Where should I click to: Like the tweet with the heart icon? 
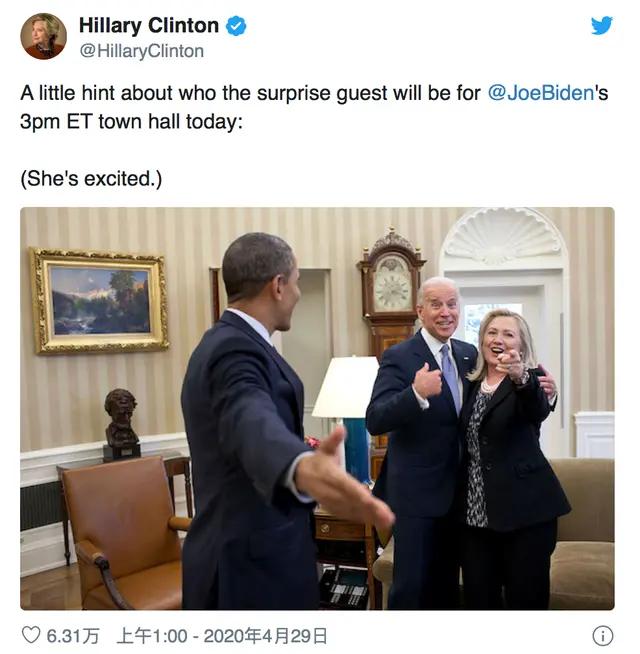coord(31,636)
